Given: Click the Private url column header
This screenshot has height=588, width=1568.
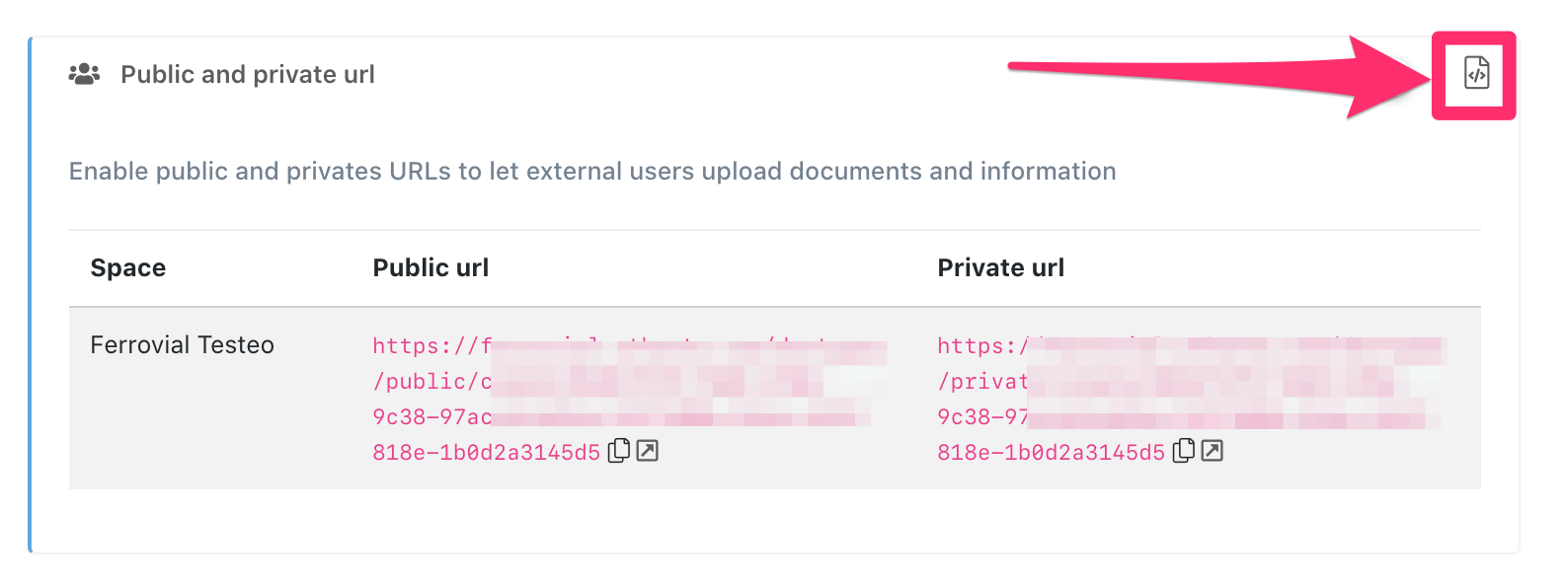Looking at the screenshot, I should [x=1000, y=268].
